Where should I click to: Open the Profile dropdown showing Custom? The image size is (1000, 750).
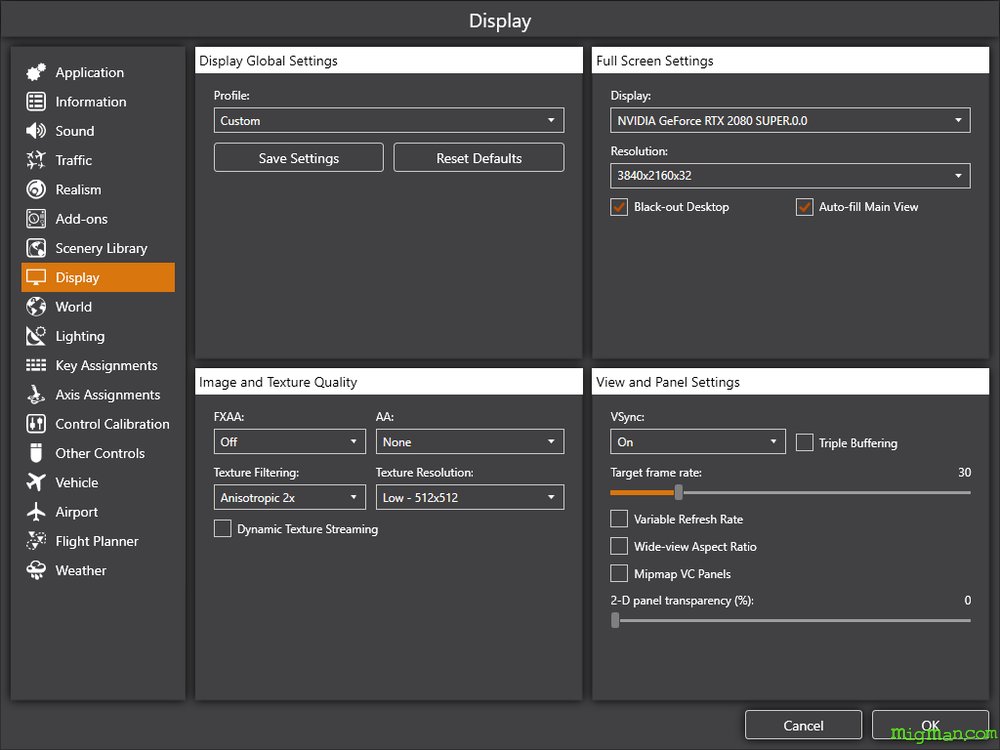point(389,121)
